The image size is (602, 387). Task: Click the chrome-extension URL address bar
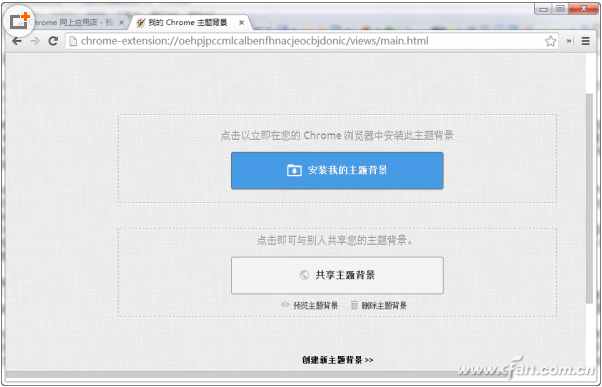click(311, 41)
